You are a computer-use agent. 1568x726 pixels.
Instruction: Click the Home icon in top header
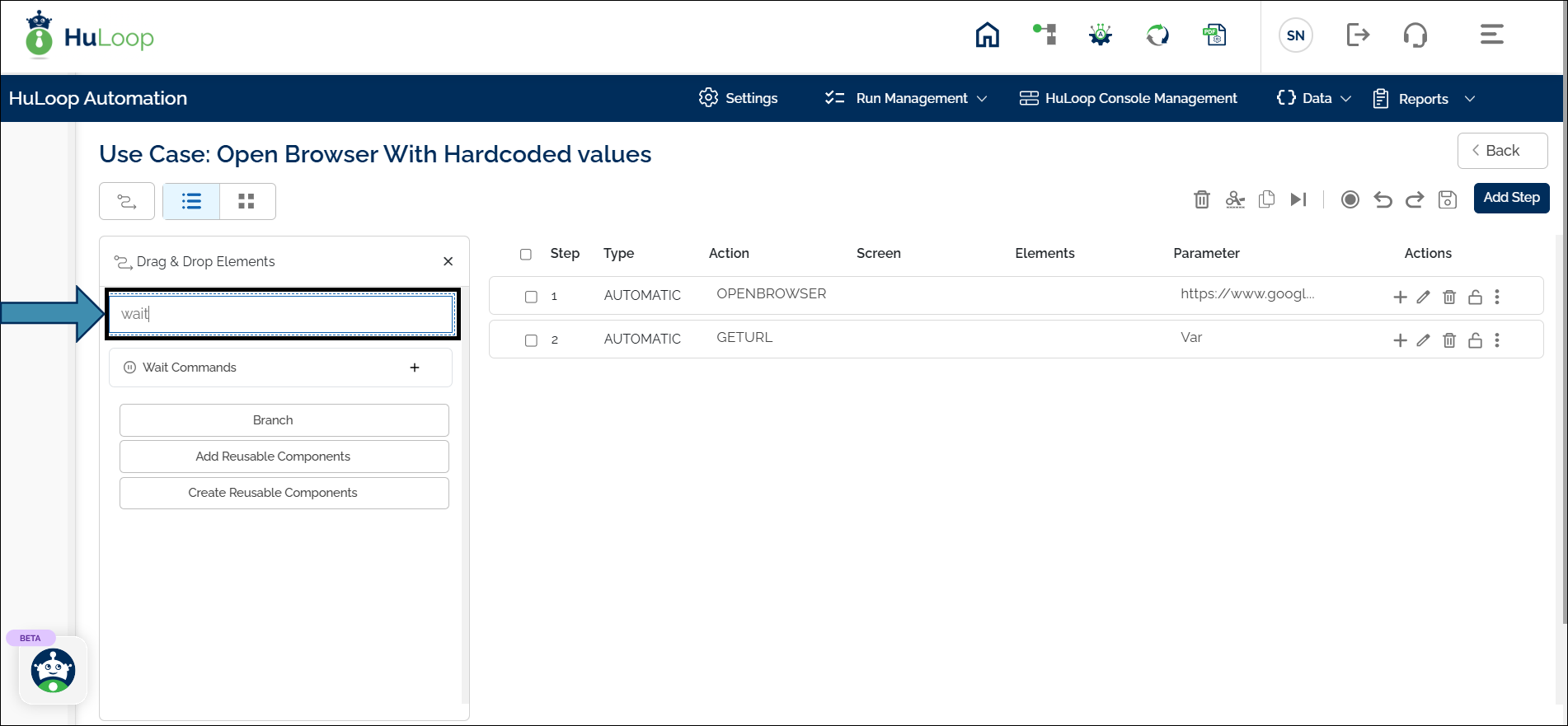[x=987, y=35]
